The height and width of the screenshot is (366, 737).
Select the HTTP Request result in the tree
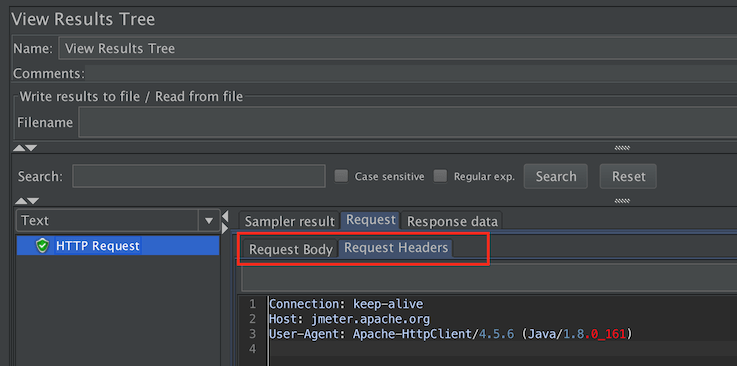pyautogui.click(x=98, y=246)
